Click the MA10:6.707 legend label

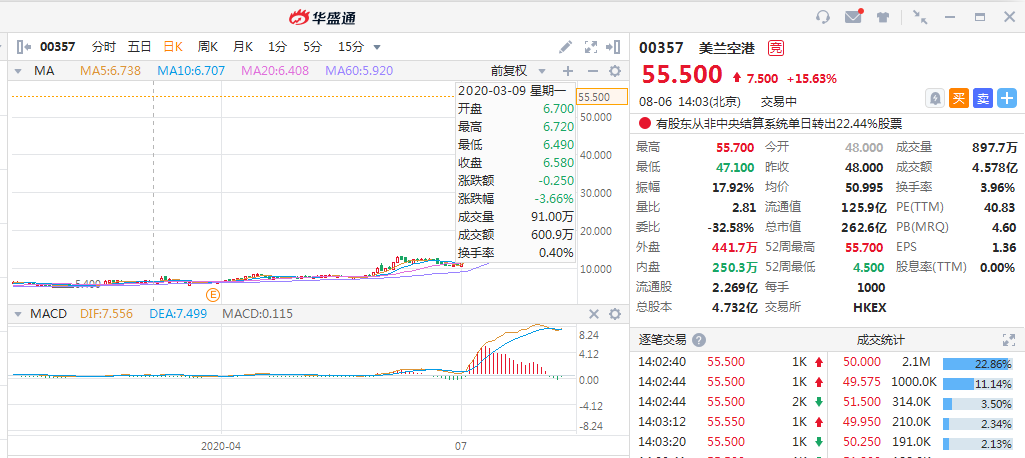191,71
